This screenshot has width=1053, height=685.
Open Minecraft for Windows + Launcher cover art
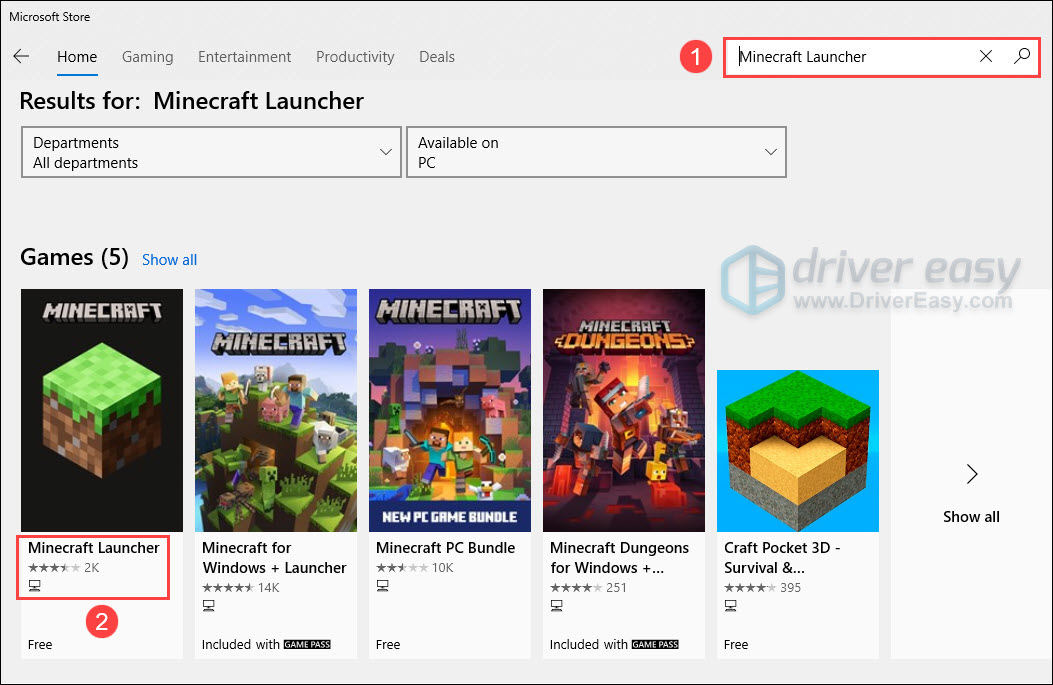[x=276, y=410]
